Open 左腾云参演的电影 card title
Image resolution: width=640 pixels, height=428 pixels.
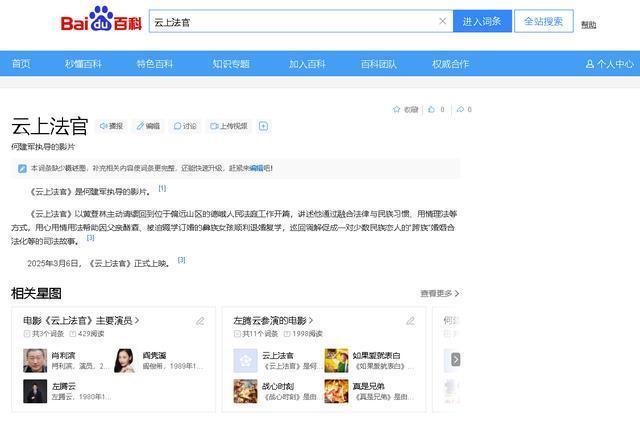pyautogui.click(x=273, y=321)
